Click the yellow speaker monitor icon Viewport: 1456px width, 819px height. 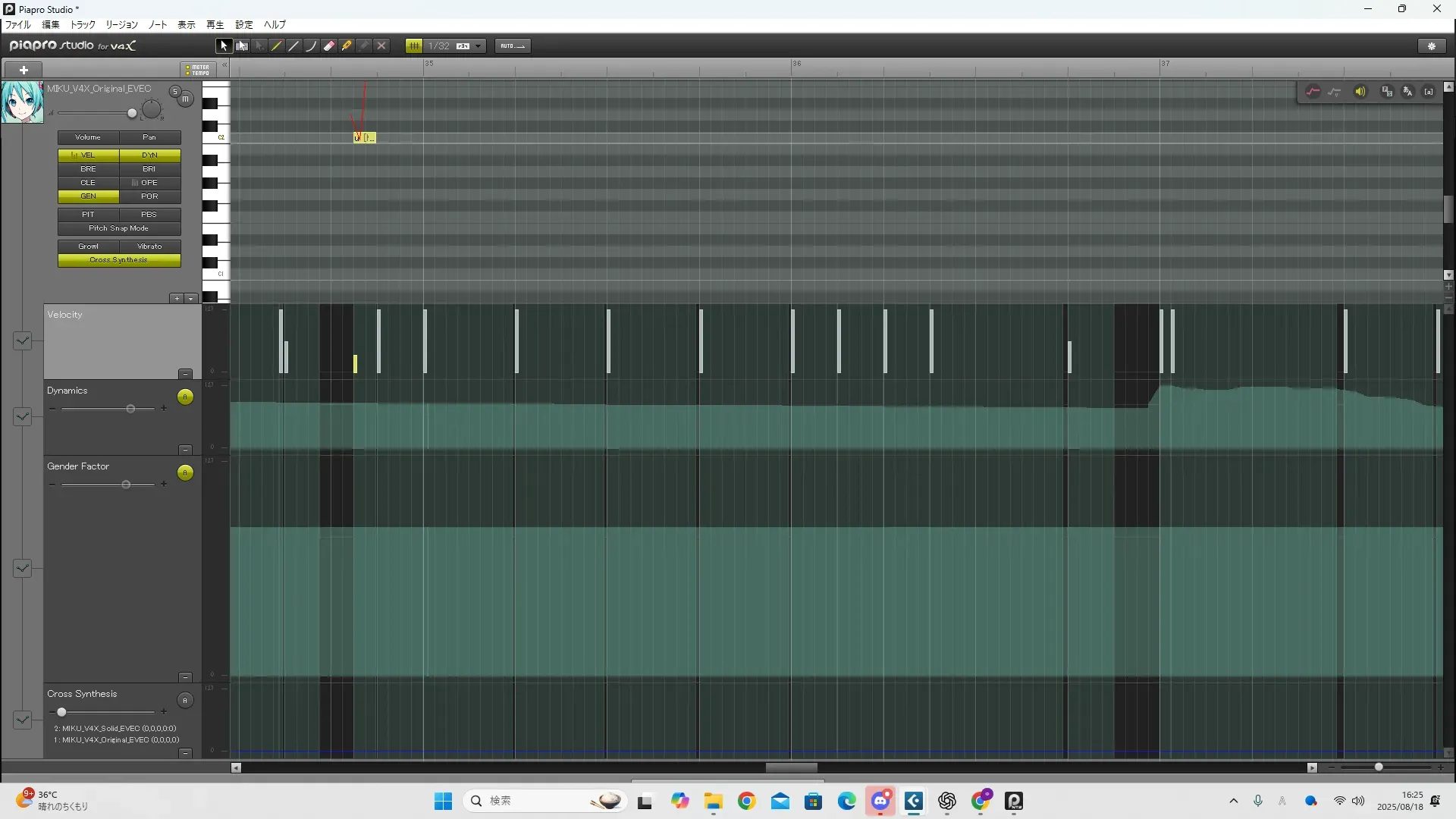(x=1360, y=92)
